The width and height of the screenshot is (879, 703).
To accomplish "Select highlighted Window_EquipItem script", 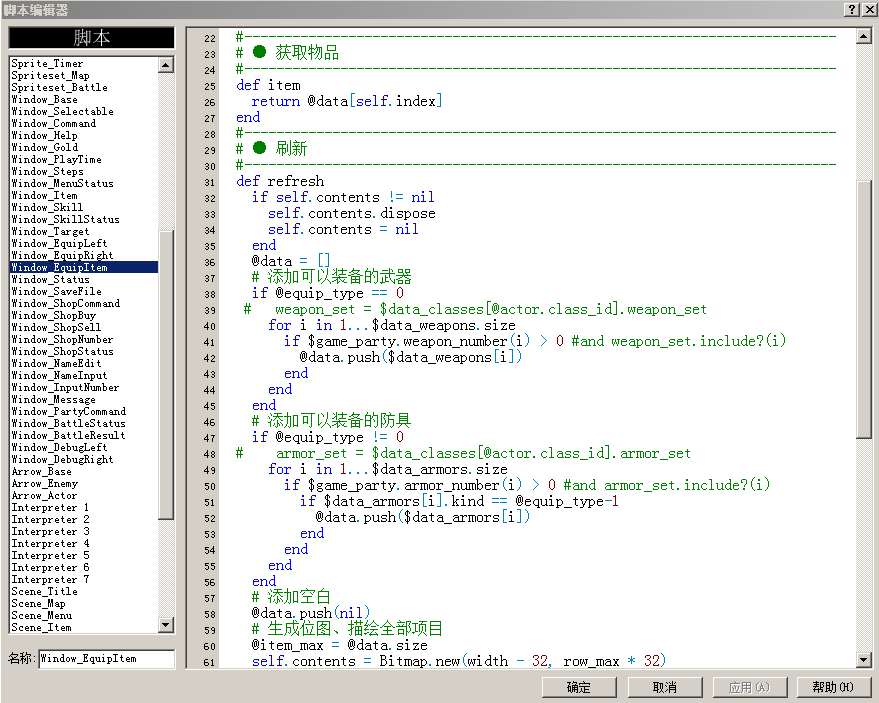I will pyautogui.click(x=84, y=267).
